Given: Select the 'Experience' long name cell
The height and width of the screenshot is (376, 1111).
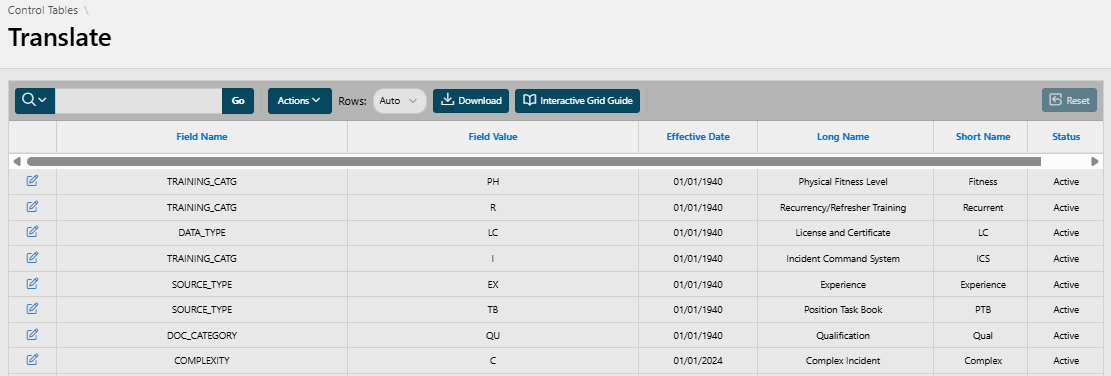Looking at the screenshot, I should pyautogui.click(x=845, y=284).
